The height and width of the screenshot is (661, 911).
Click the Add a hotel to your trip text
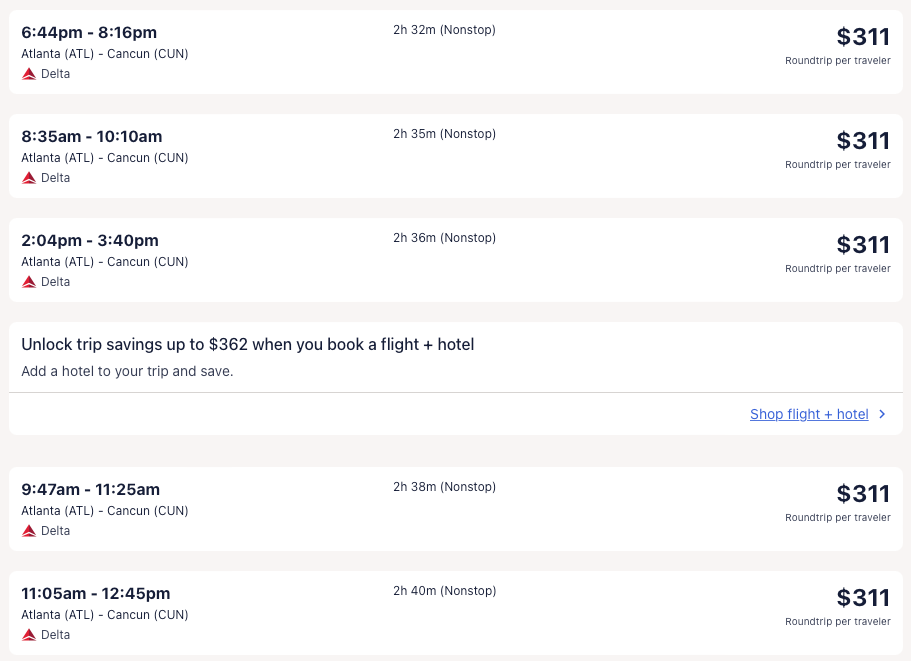[127, 371]
